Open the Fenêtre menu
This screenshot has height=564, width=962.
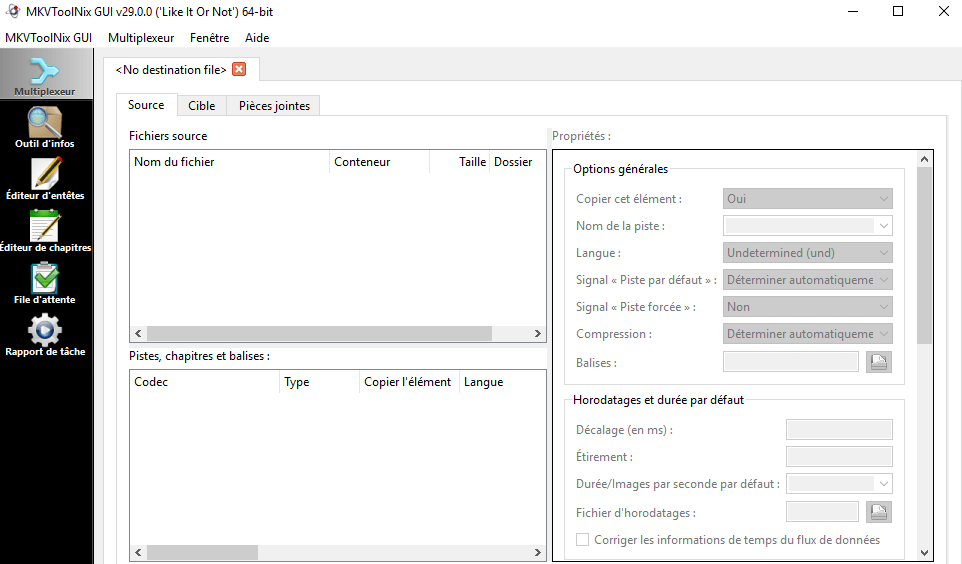click(x=209, y=38)
